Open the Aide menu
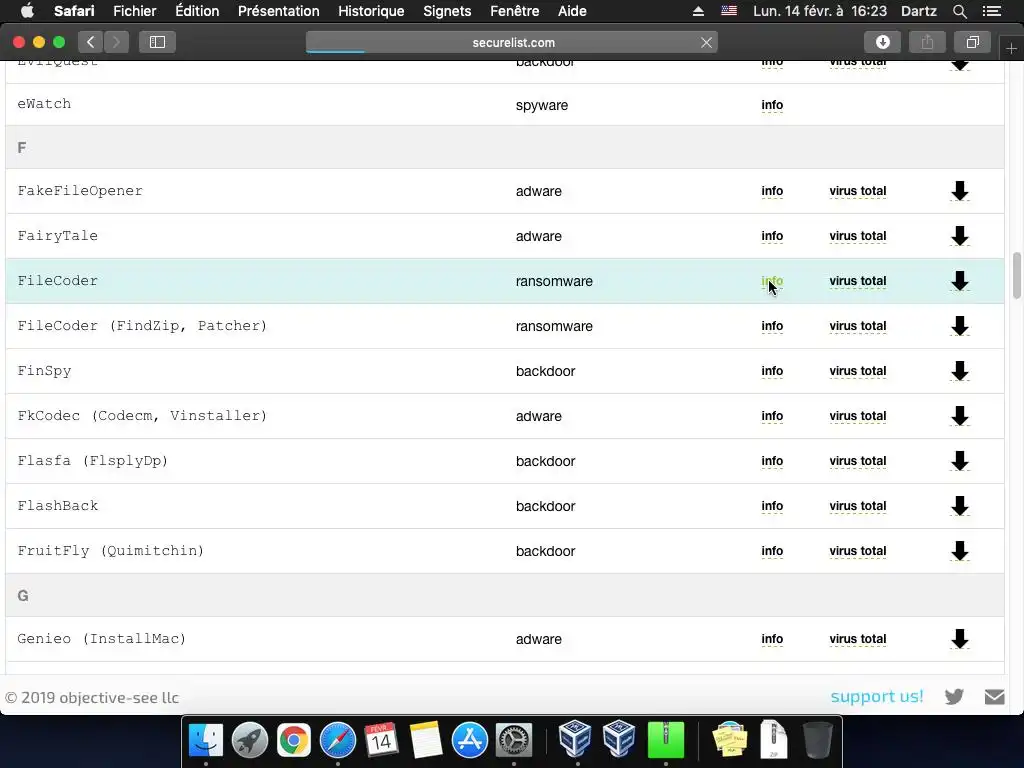The height and width of the screenshot is (768, 1024). [572, 11]
